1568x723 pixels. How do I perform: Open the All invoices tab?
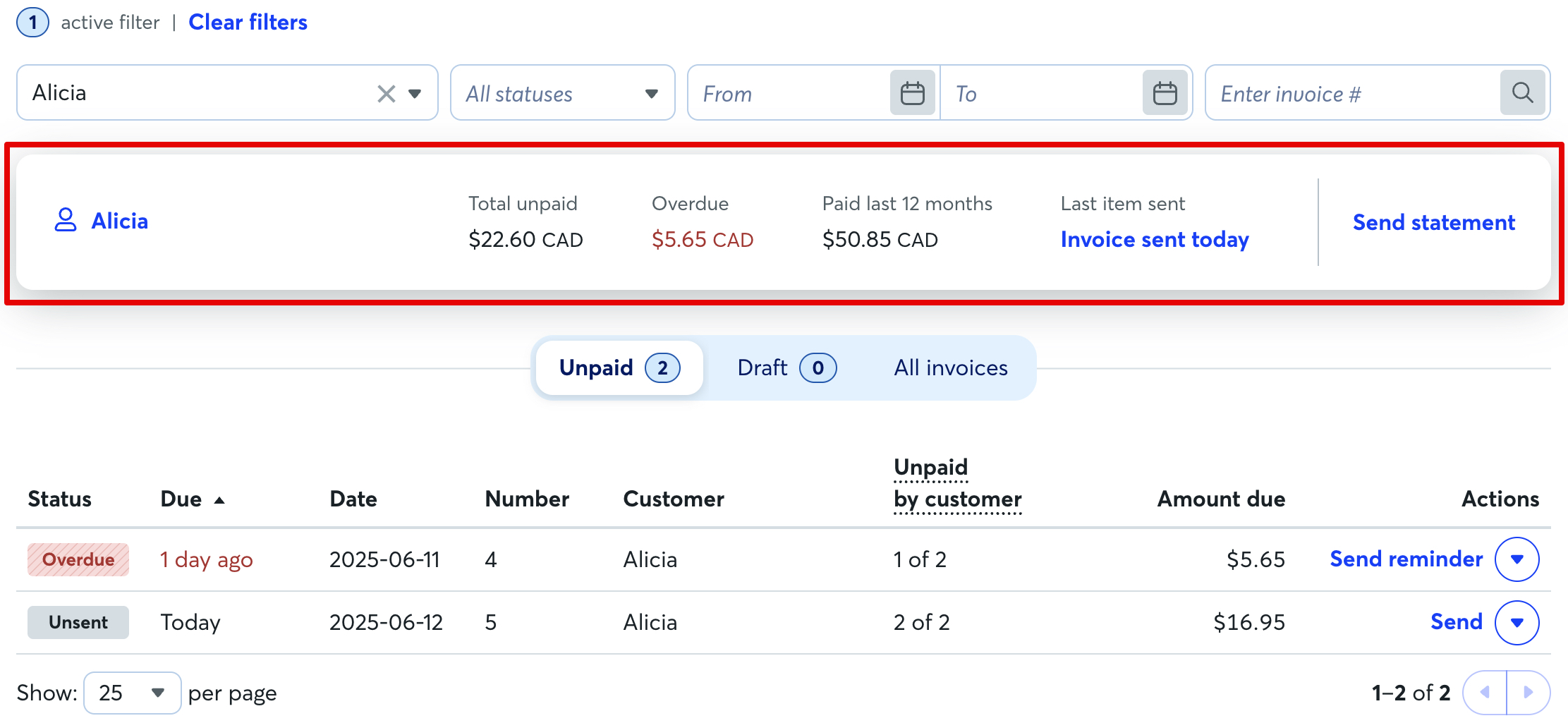[950, 367]
